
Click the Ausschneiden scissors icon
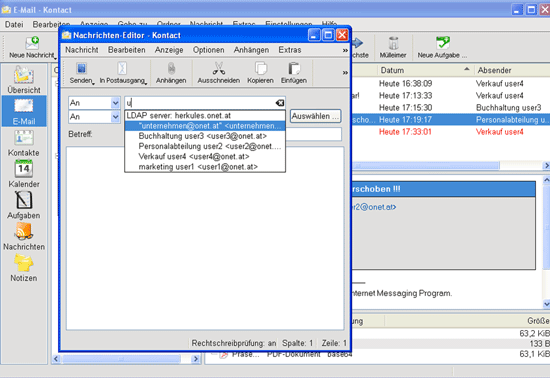[219, 68]
